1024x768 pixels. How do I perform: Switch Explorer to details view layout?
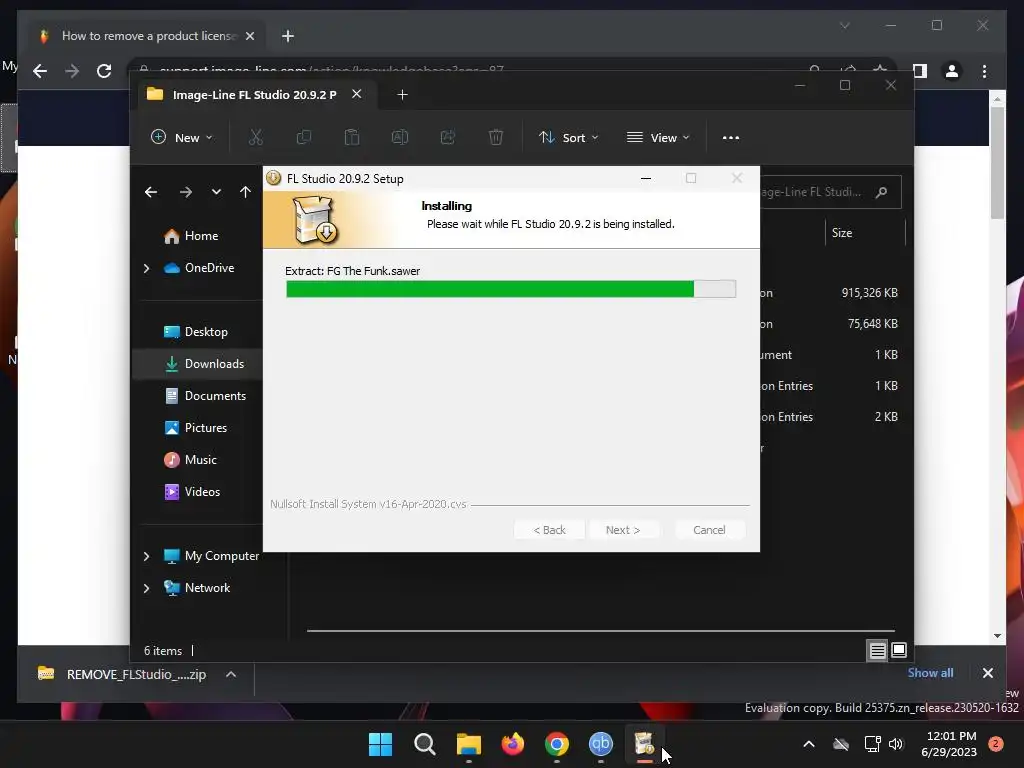tap(877, 650)
